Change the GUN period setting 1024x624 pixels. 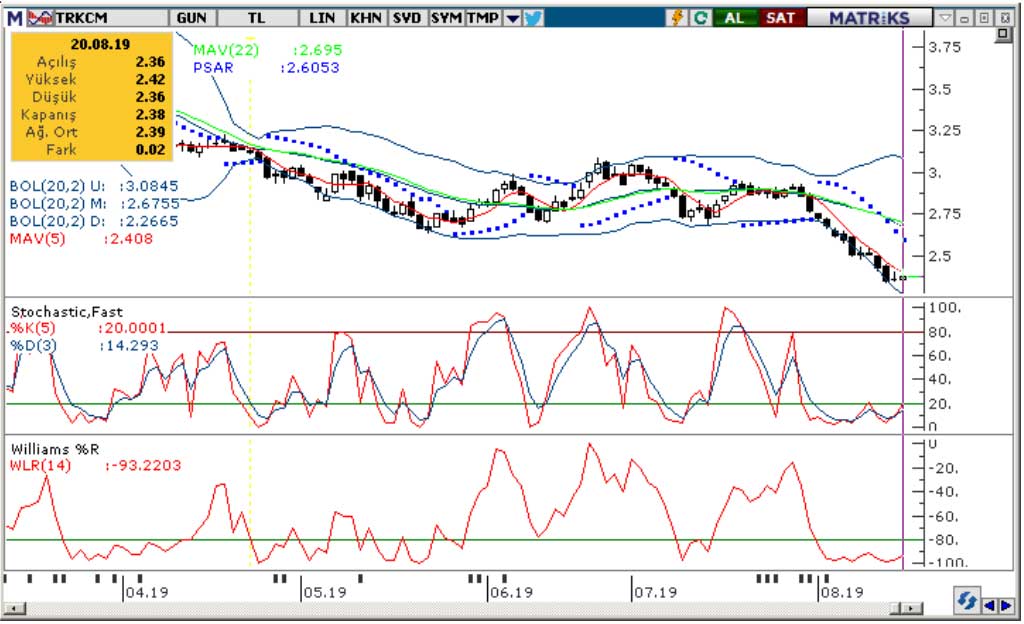(192, 18)
